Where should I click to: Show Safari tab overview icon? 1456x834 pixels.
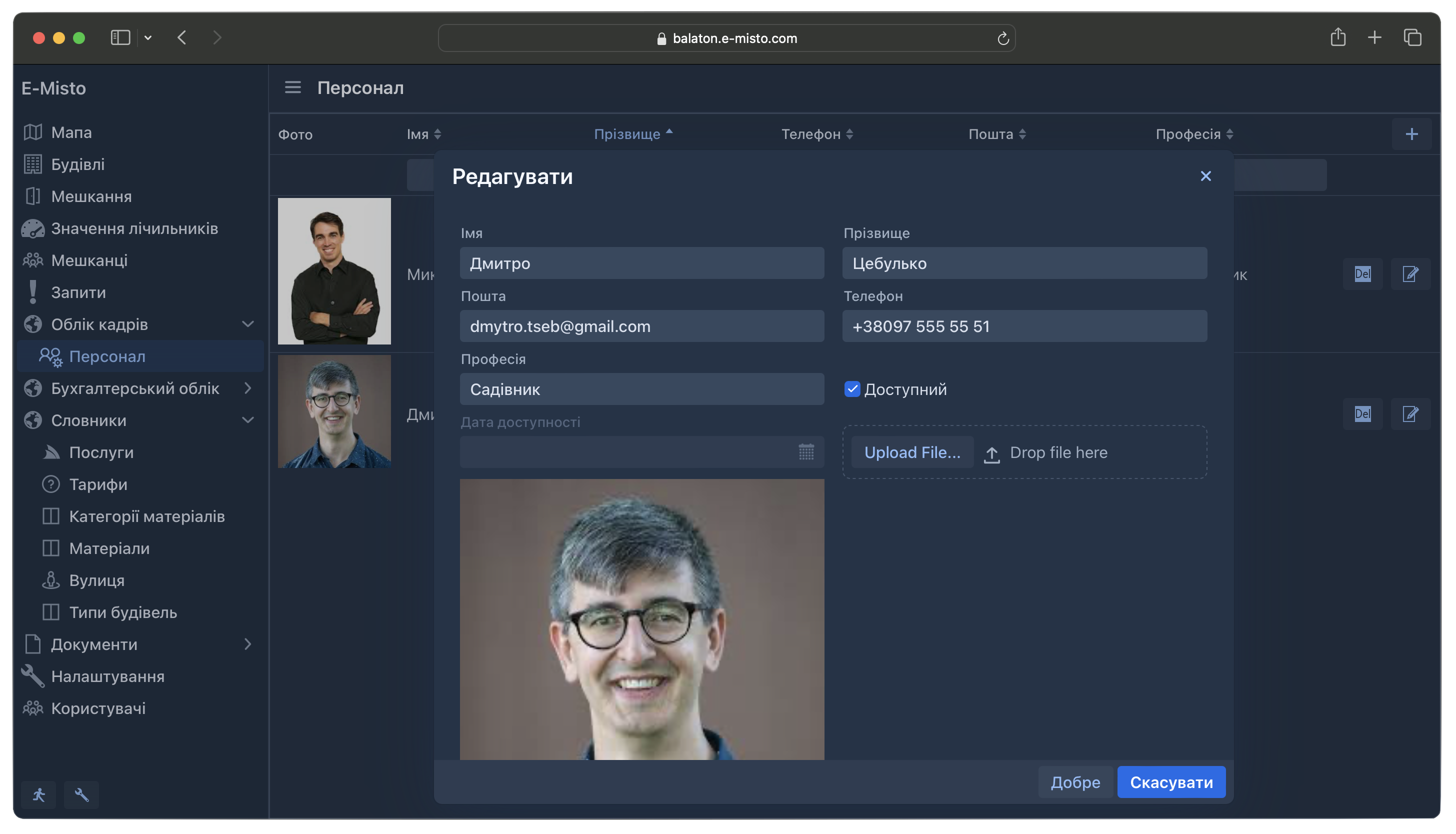tap(1412, 38)
